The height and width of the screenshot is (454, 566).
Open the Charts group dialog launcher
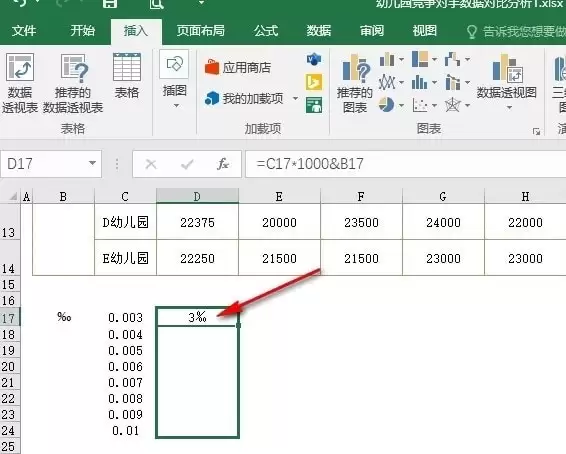(x=537, y=132)
